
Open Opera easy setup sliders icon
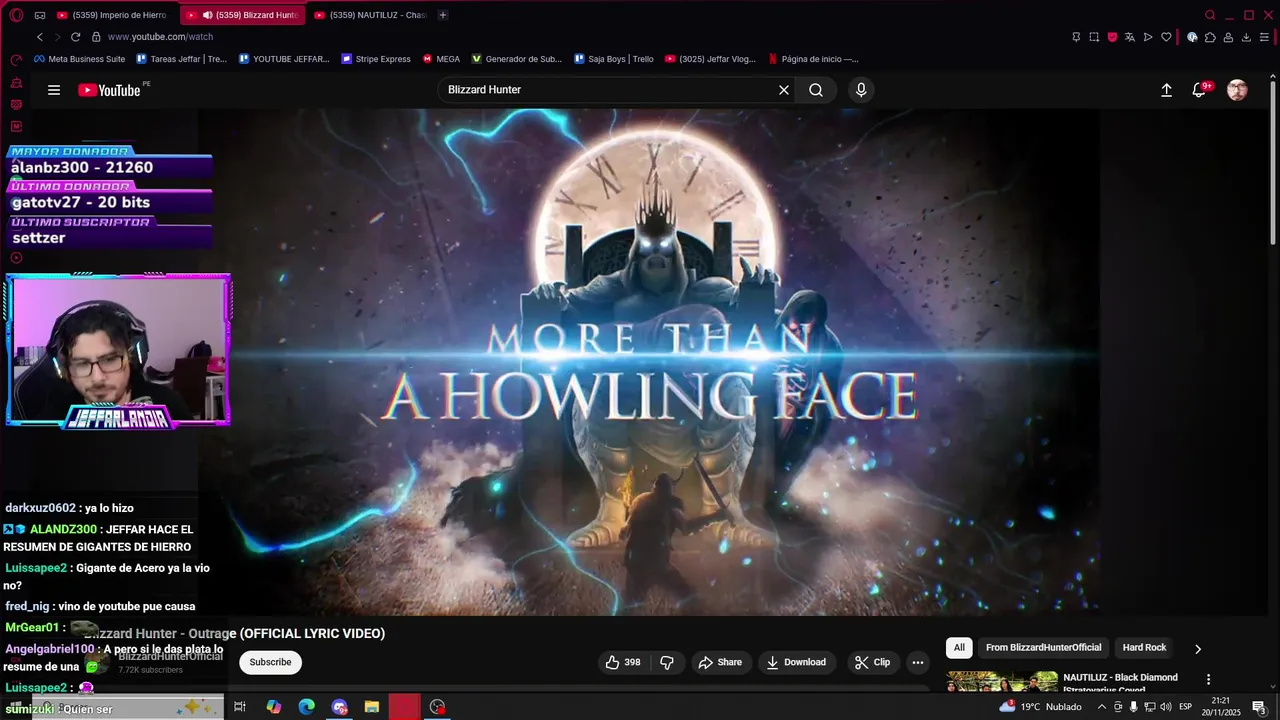(x=1264, y=37)
